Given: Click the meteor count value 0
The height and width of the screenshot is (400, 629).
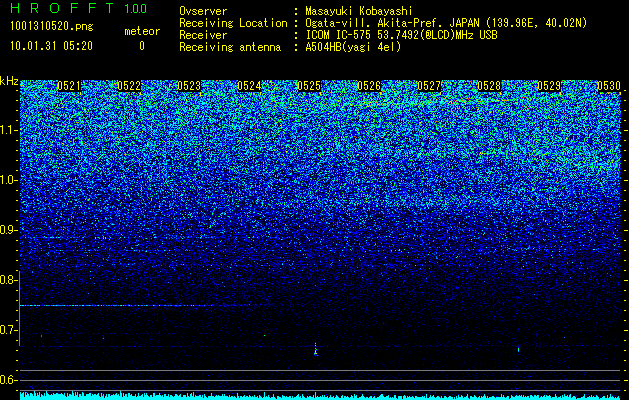Looking at the screenshot, I should click(x=142, y=46).
